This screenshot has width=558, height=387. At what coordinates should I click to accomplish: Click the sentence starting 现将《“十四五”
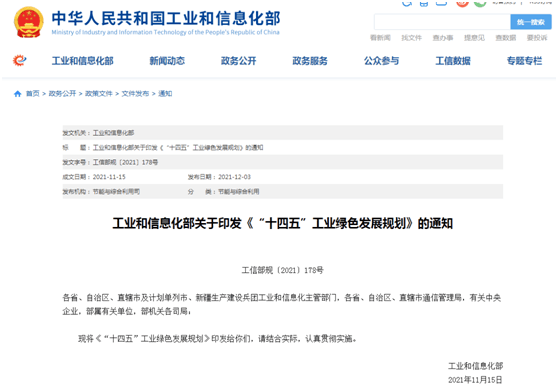click(217, 339)
